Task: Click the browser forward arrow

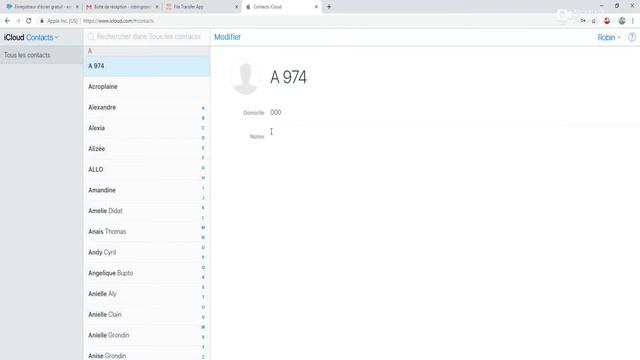Action: pos(18,21)
